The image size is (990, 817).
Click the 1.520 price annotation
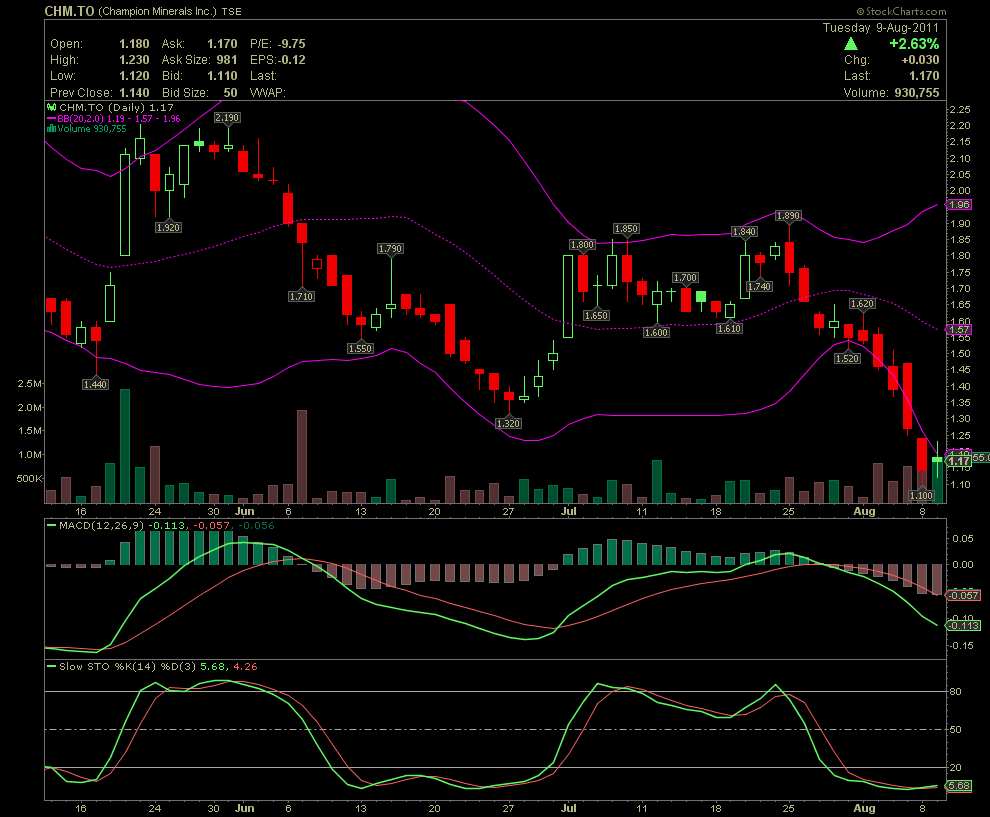(x=847, y=359)
